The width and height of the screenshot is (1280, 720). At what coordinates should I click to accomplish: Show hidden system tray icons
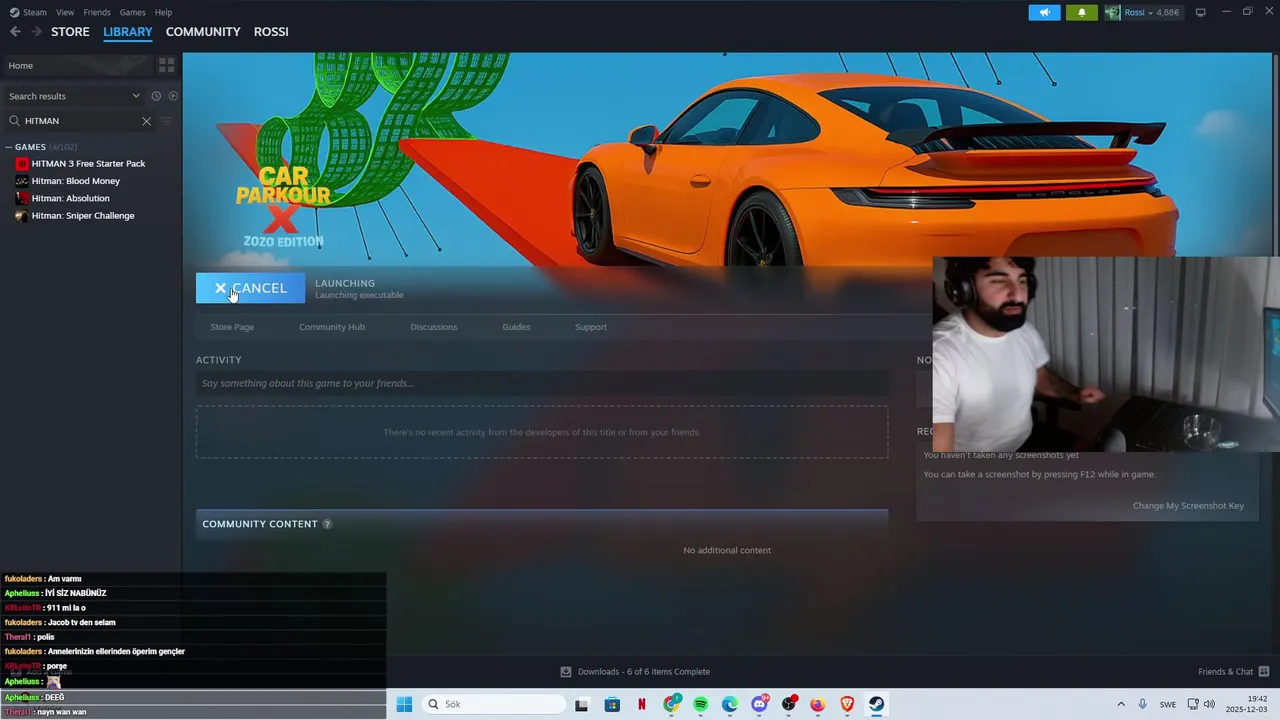click(x=1121, y=704)
